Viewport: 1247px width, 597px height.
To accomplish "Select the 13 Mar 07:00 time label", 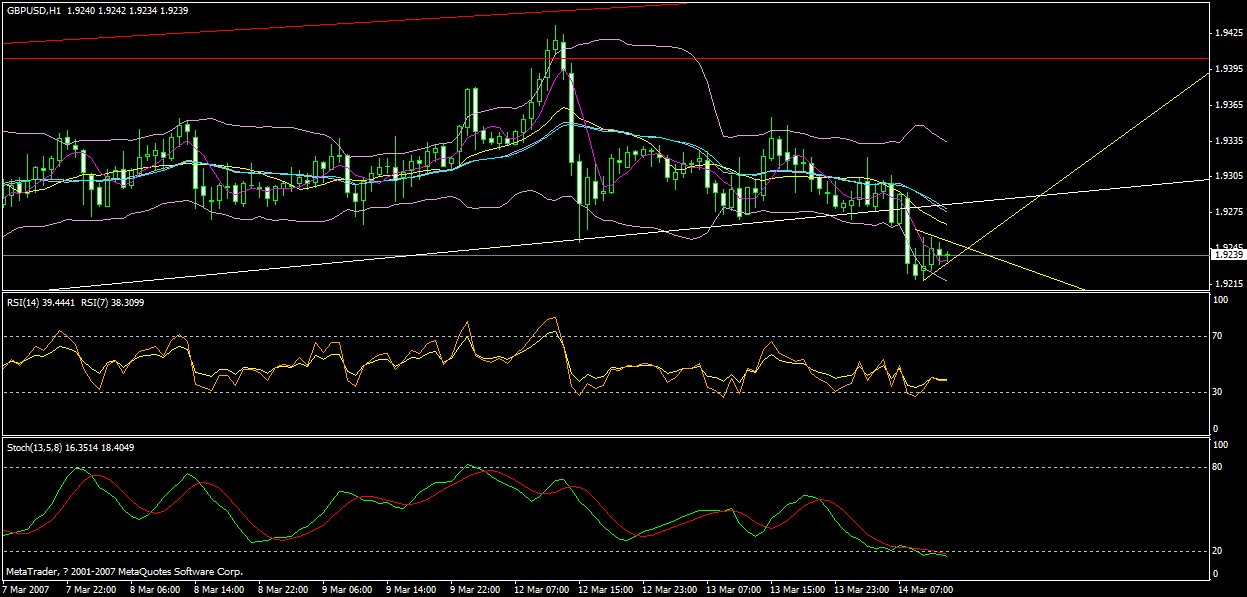I will click(x=733, y=590).
